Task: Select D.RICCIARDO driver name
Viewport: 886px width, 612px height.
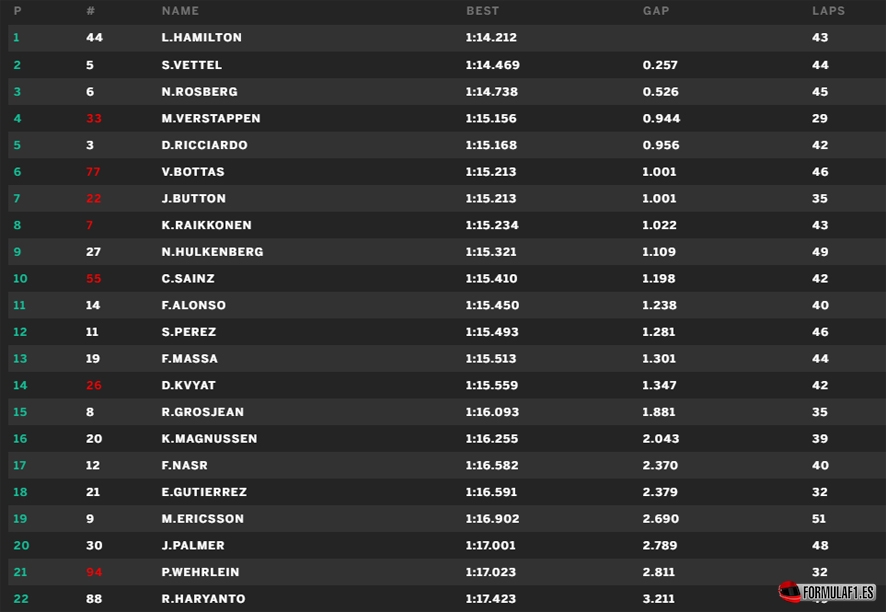Action: click(x=205, y=145)
